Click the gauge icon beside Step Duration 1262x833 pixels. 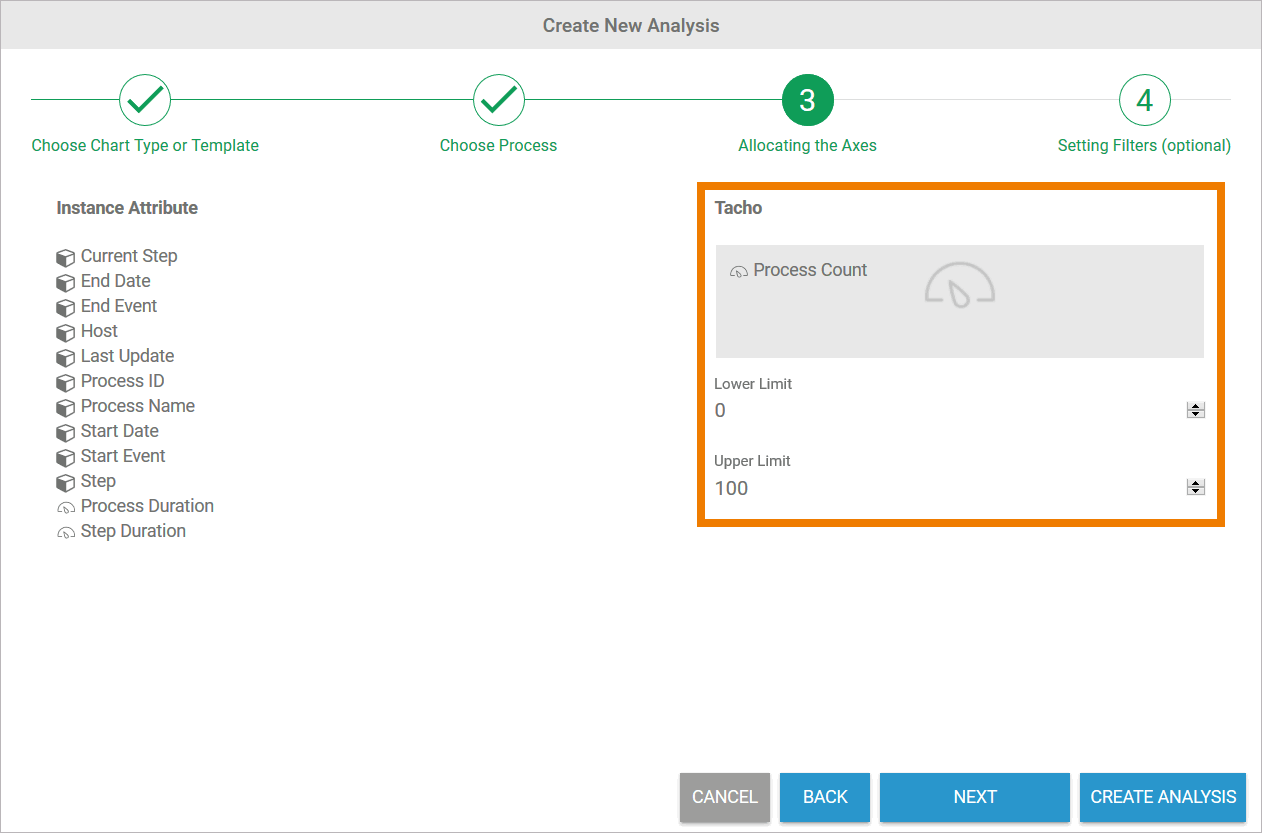coord(65,532)
